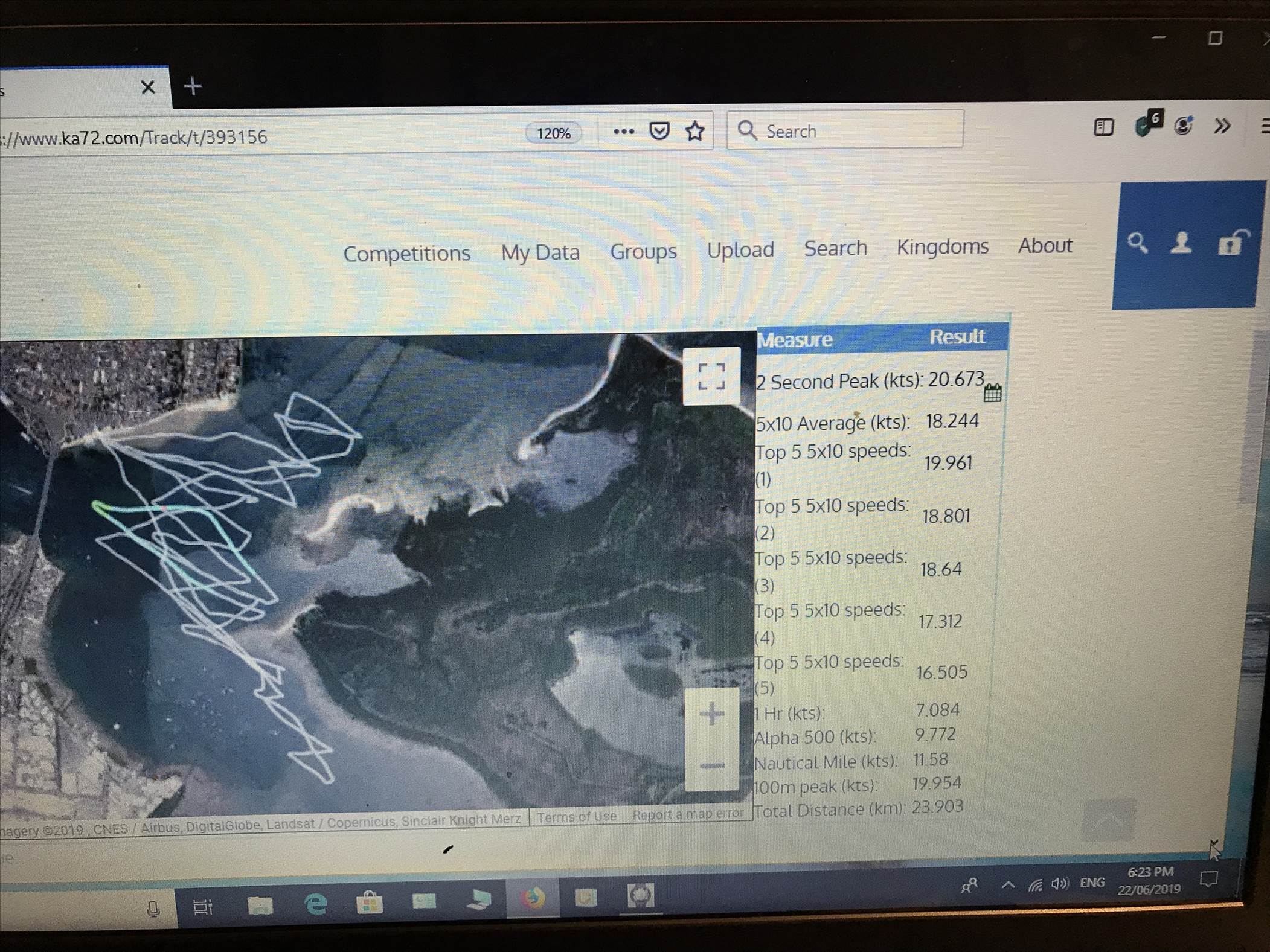Viewport: 1270px width, 952px height.
Task: Open a new browser tab
Action: click(x=193, y=86)
